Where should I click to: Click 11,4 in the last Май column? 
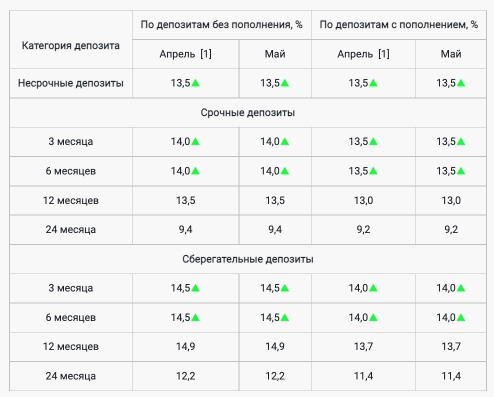click(451, 376)
